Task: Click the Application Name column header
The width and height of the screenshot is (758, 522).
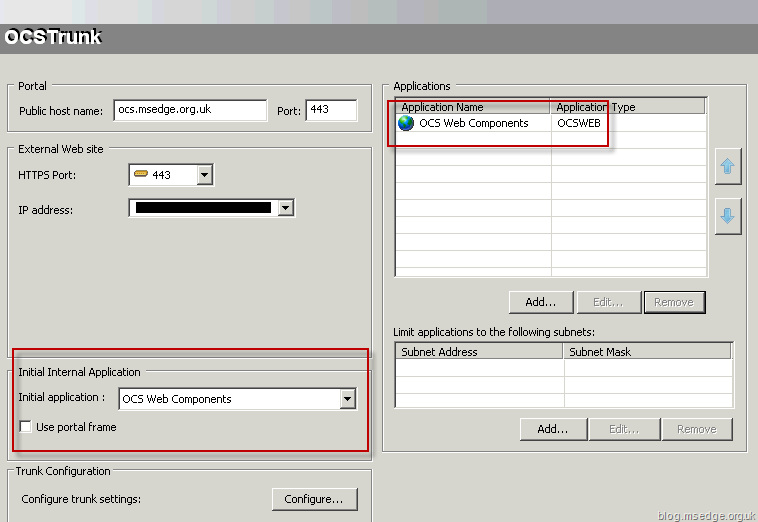Action: [473, 107]
